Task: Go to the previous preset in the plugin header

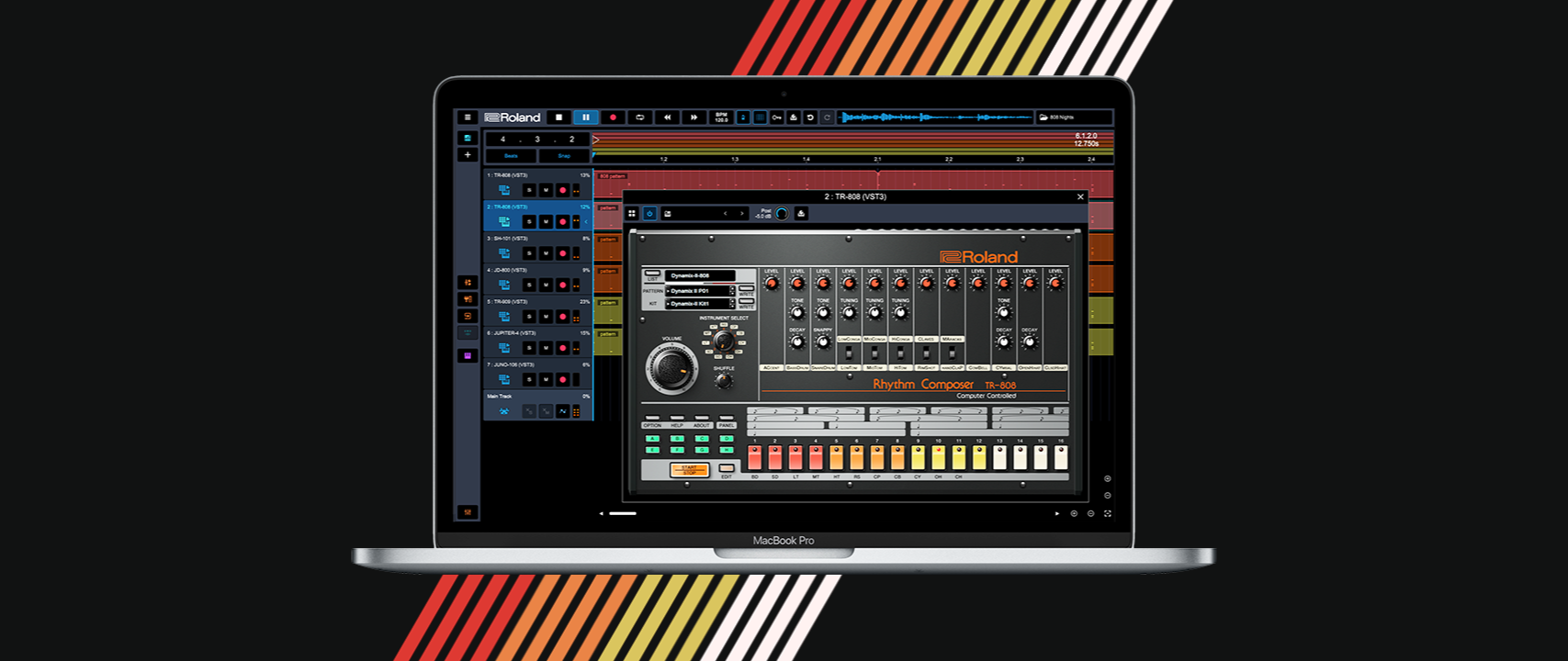Action: [726, 214]
